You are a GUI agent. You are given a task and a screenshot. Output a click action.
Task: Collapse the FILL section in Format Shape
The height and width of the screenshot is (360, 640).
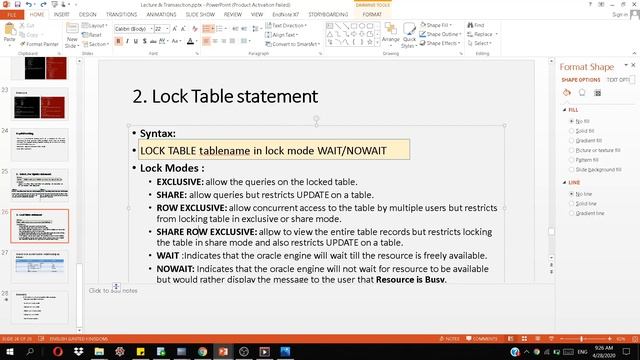click(565, 110)
